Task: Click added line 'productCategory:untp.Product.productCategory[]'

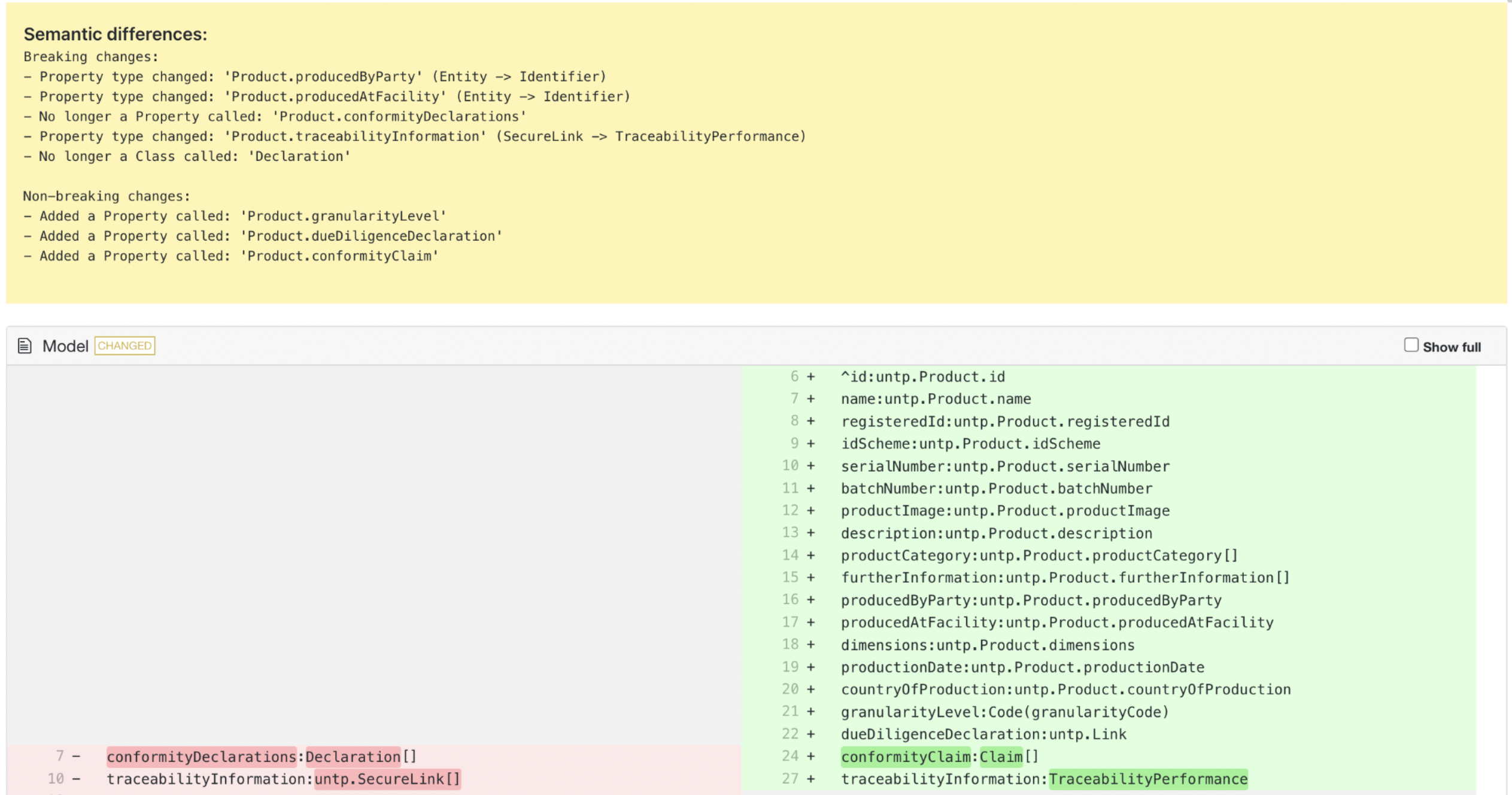Action: pos(1039,556)
